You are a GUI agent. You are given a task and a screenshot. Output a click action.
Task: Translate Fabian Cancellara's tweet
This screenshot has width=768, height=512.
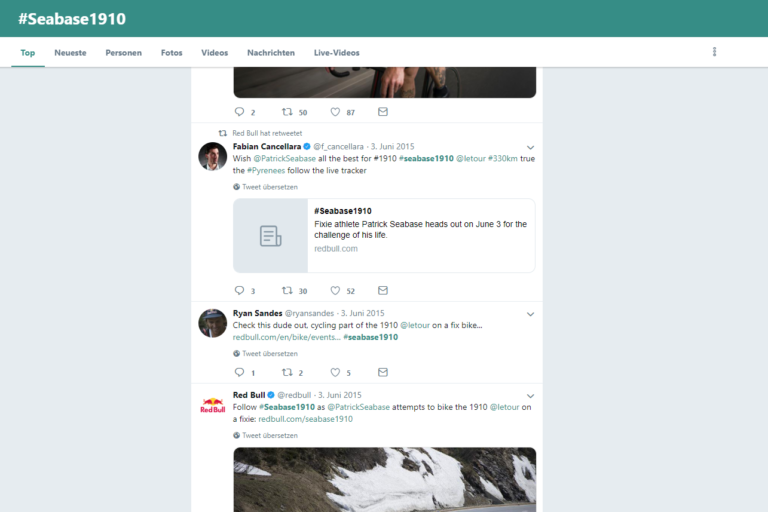coord(270,187)
